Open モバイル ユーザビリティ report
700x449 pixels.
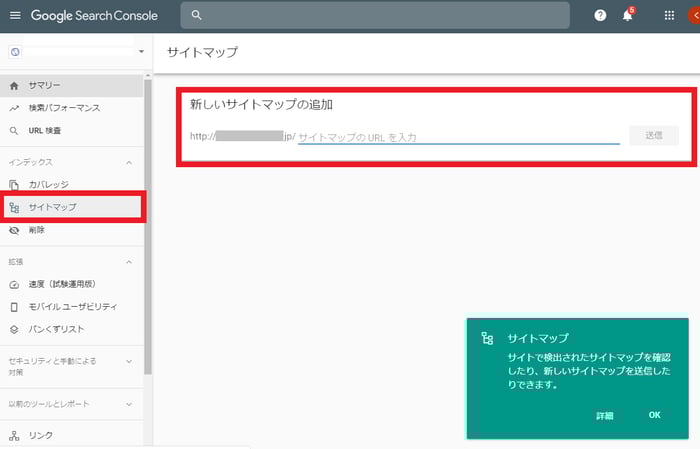tap(71, 307)
